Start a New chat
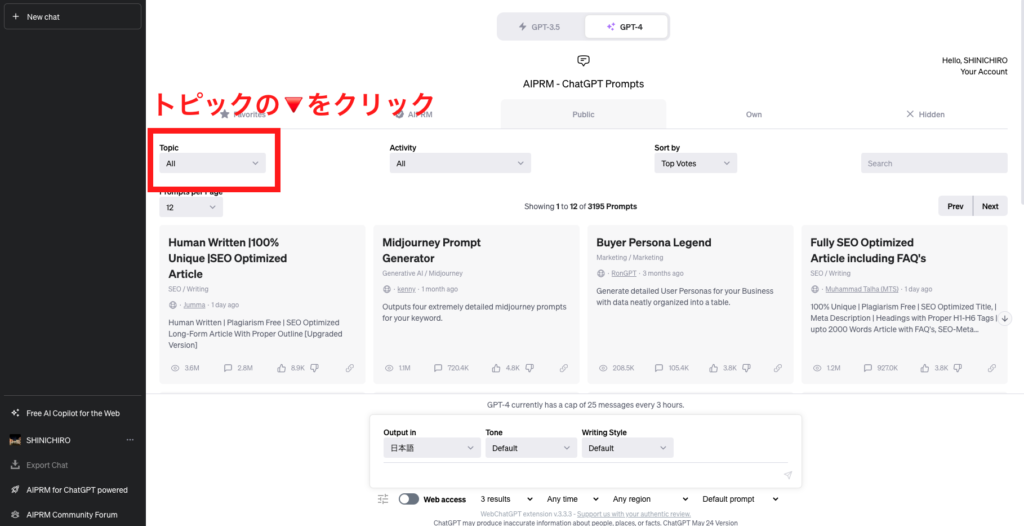Viewport: 1024px width, 526px height. [x=72, y=17]
